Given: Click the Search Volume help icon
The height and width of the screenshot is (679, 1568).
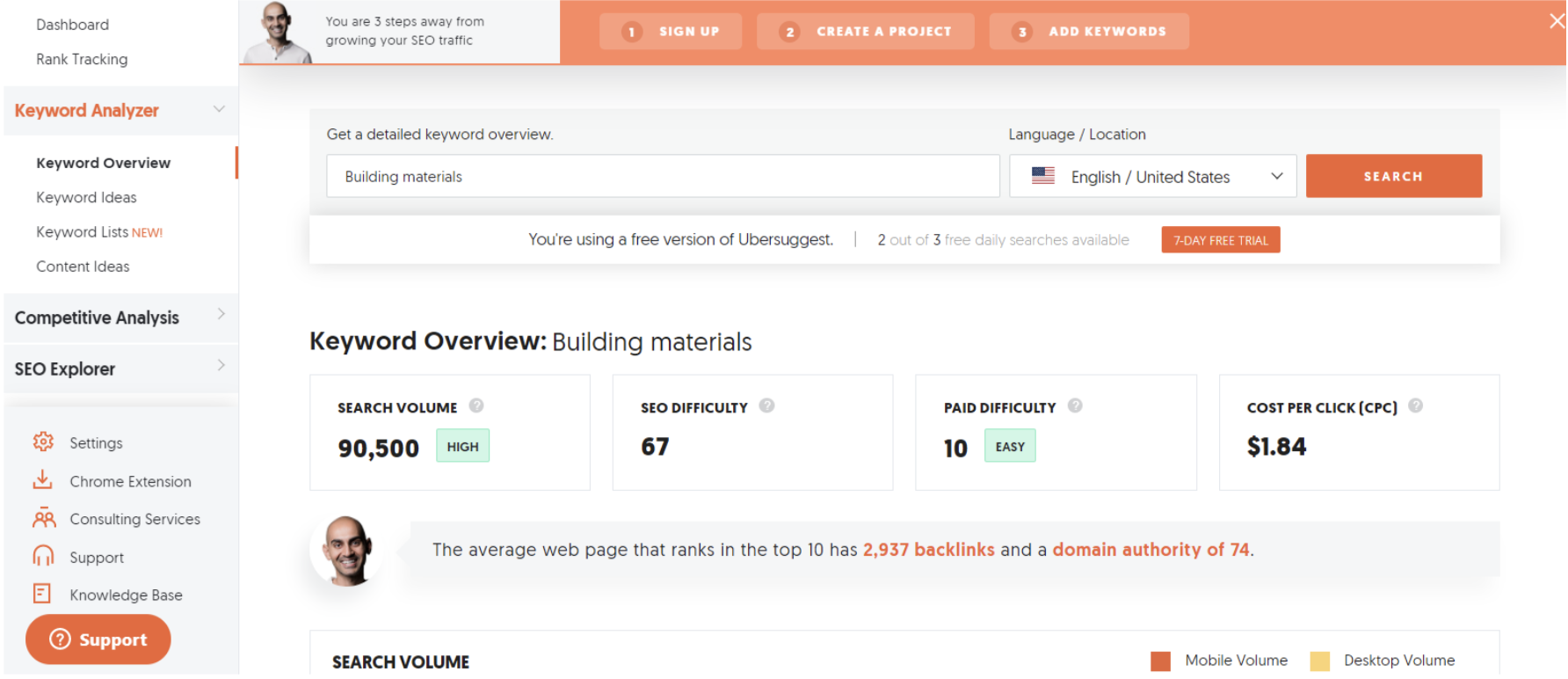Looking at the screenshot, I should 476,406.
